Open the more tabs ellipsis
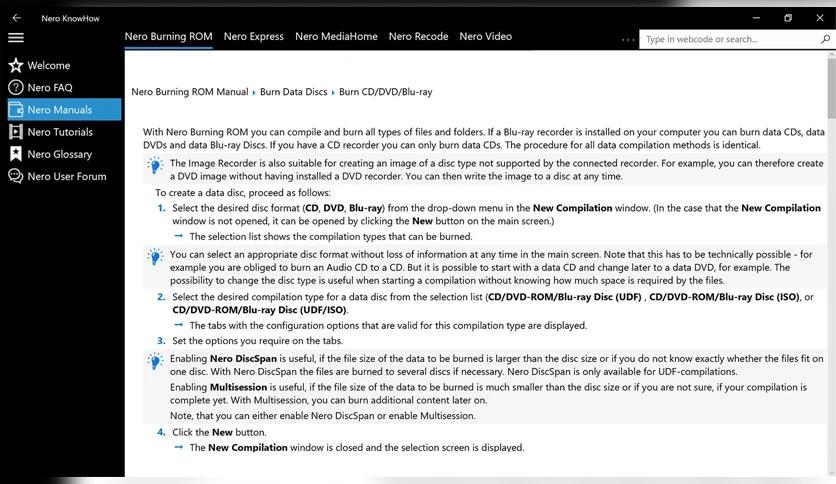This screenshot has width=836, height=484. coord(628,39)
